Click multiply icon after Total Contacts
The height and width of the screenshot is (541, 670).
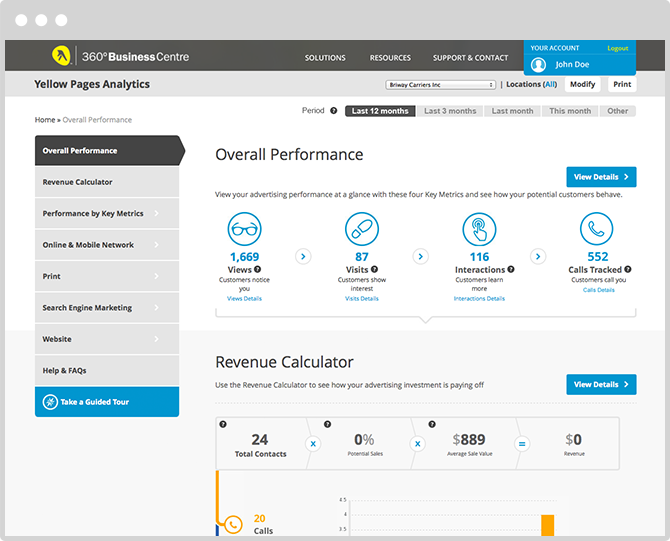[x=313, y=444]
